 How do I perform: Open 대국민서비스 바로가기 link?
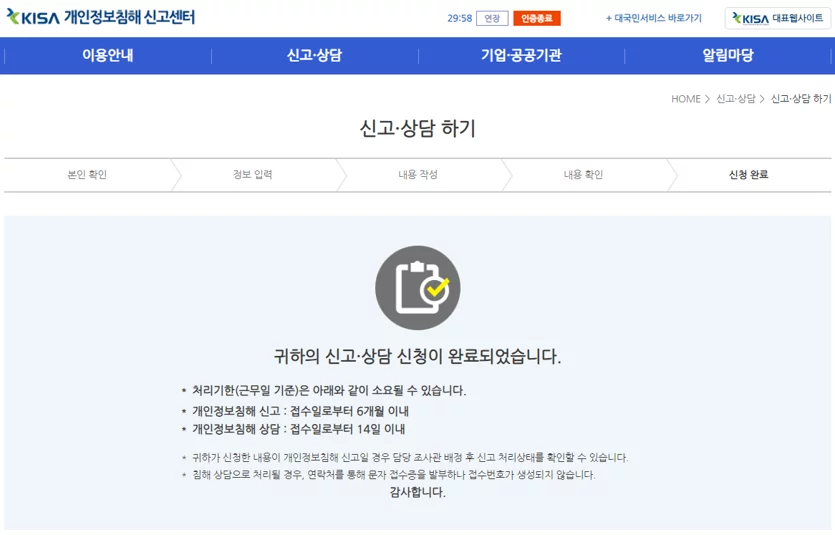tap(653, 18)
